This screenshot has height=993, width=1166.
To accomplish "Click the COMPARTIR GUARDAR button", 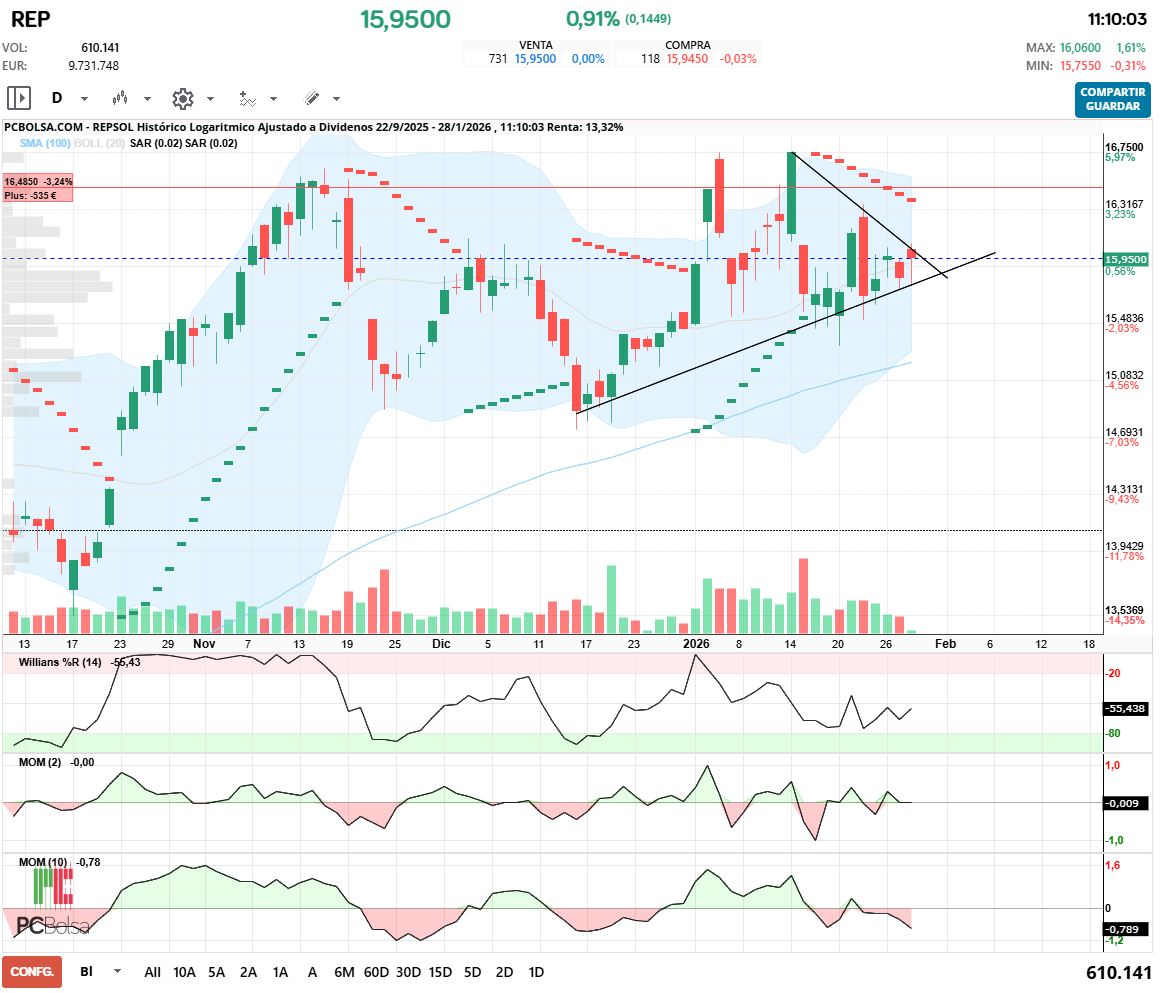I will [x=1112, y=100].
